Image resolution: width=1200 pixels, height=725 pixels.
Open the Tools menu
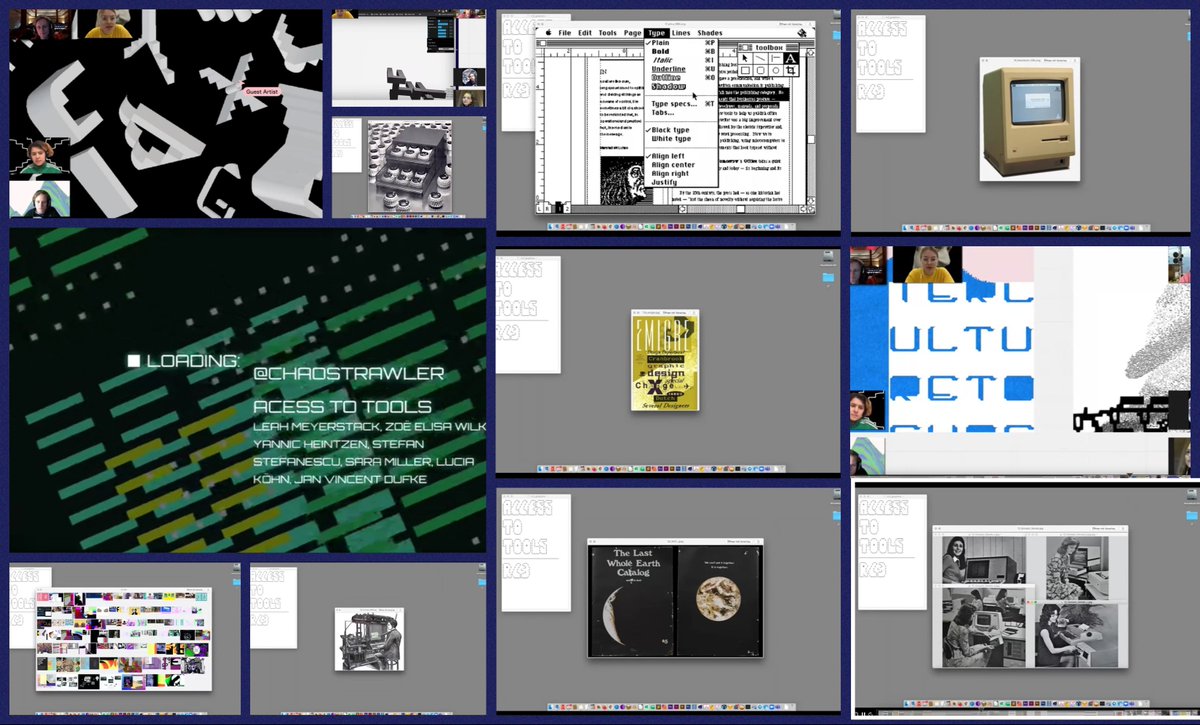607,33
